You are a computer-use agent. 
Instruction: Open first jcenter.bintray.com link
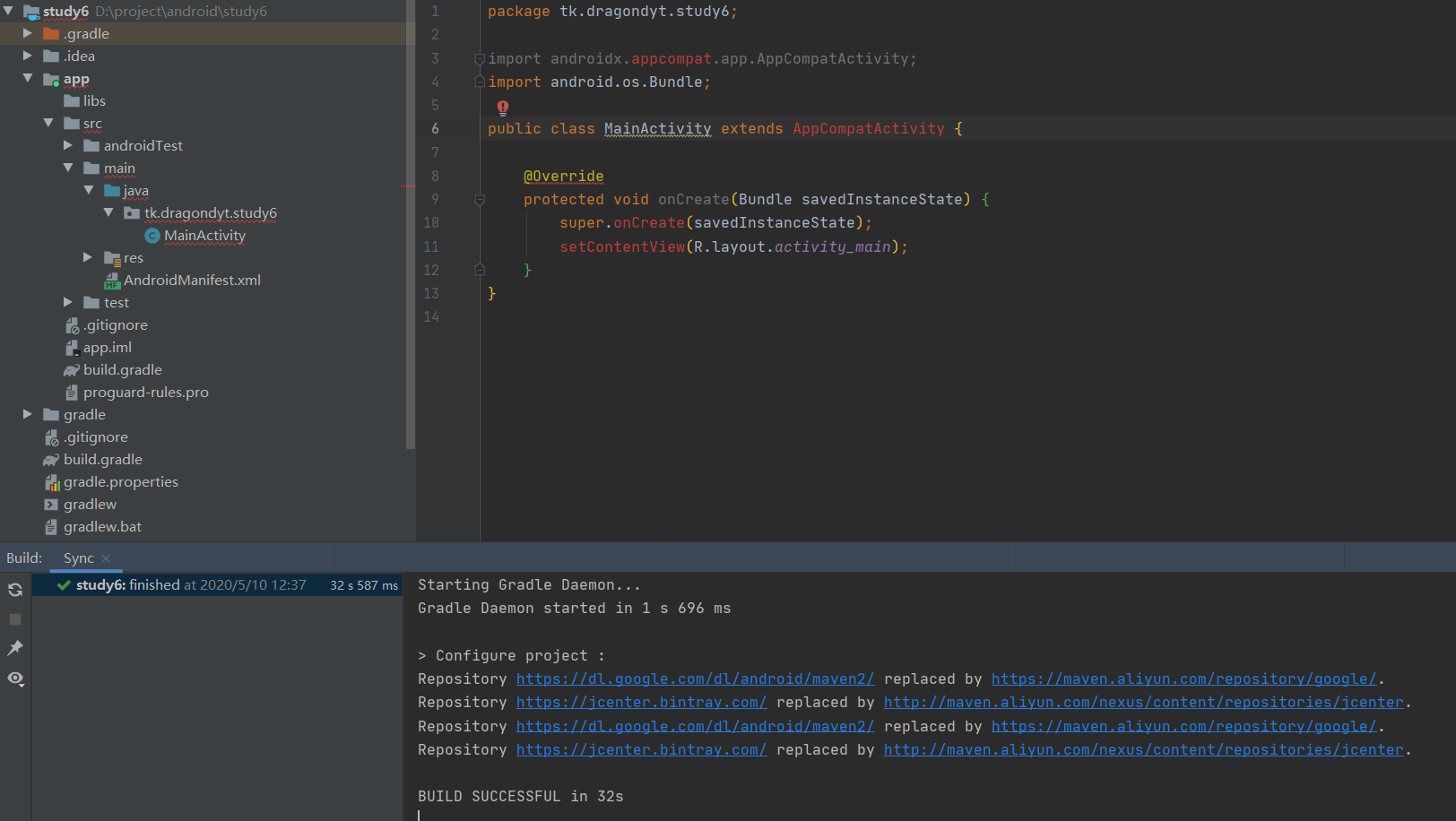coord(641,703)
